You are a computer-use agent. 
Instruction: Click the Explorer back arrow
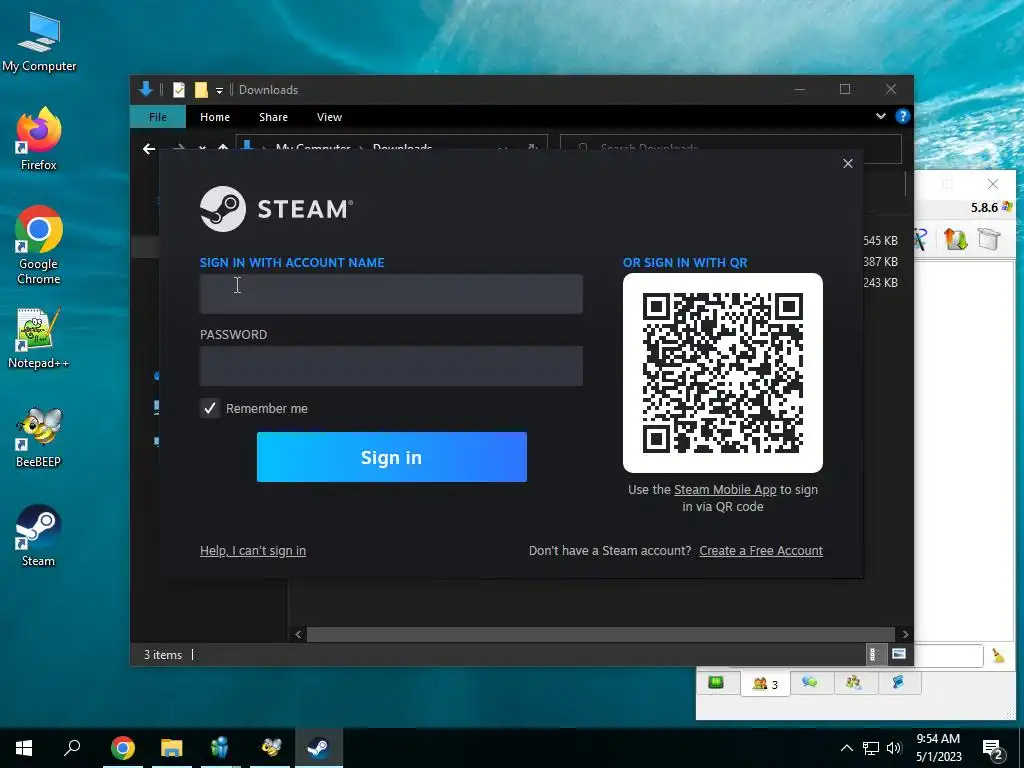pyautogui.click(x=149, y=149)
